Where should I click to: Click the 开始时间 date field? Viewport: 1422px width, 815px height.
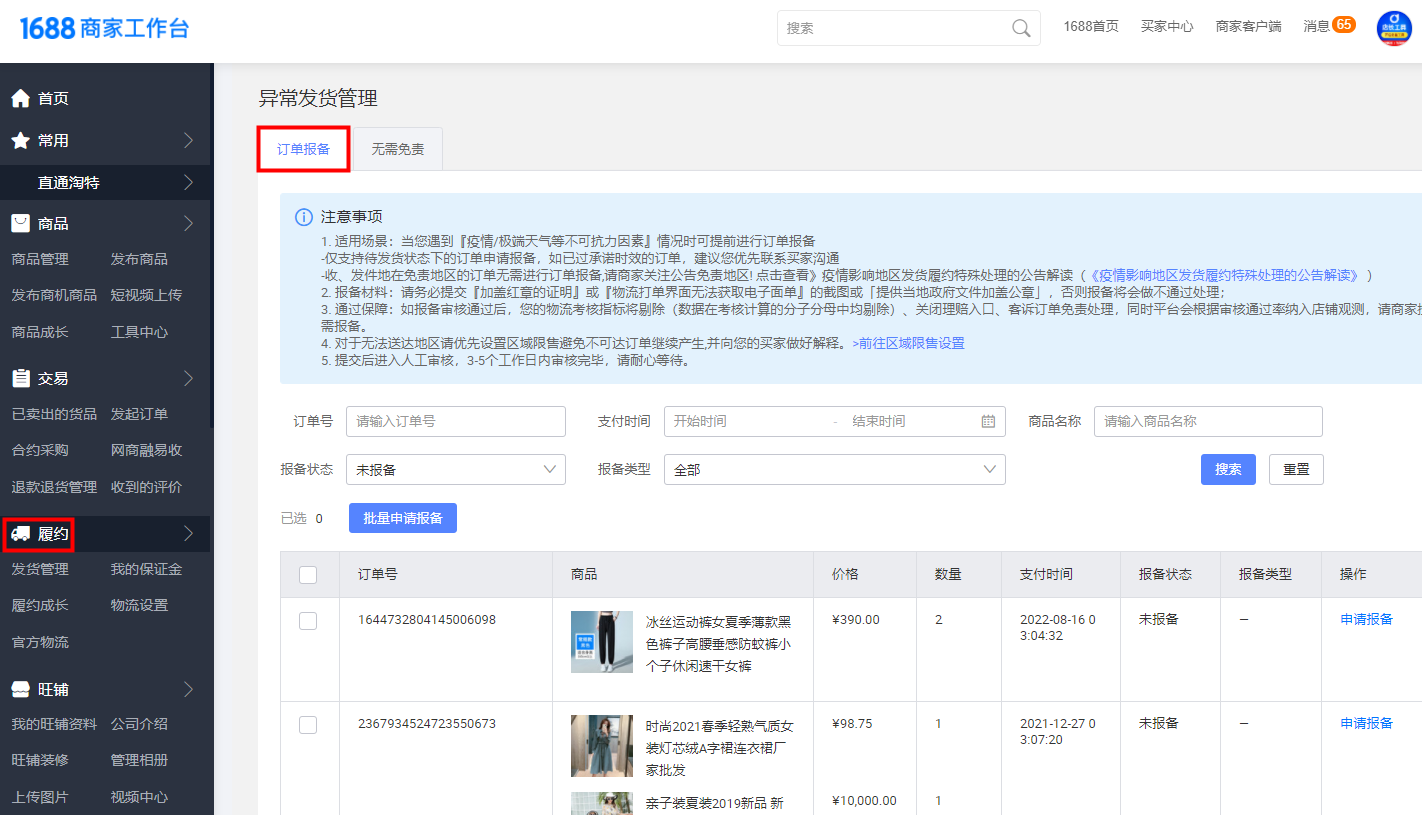click(748, 421)
